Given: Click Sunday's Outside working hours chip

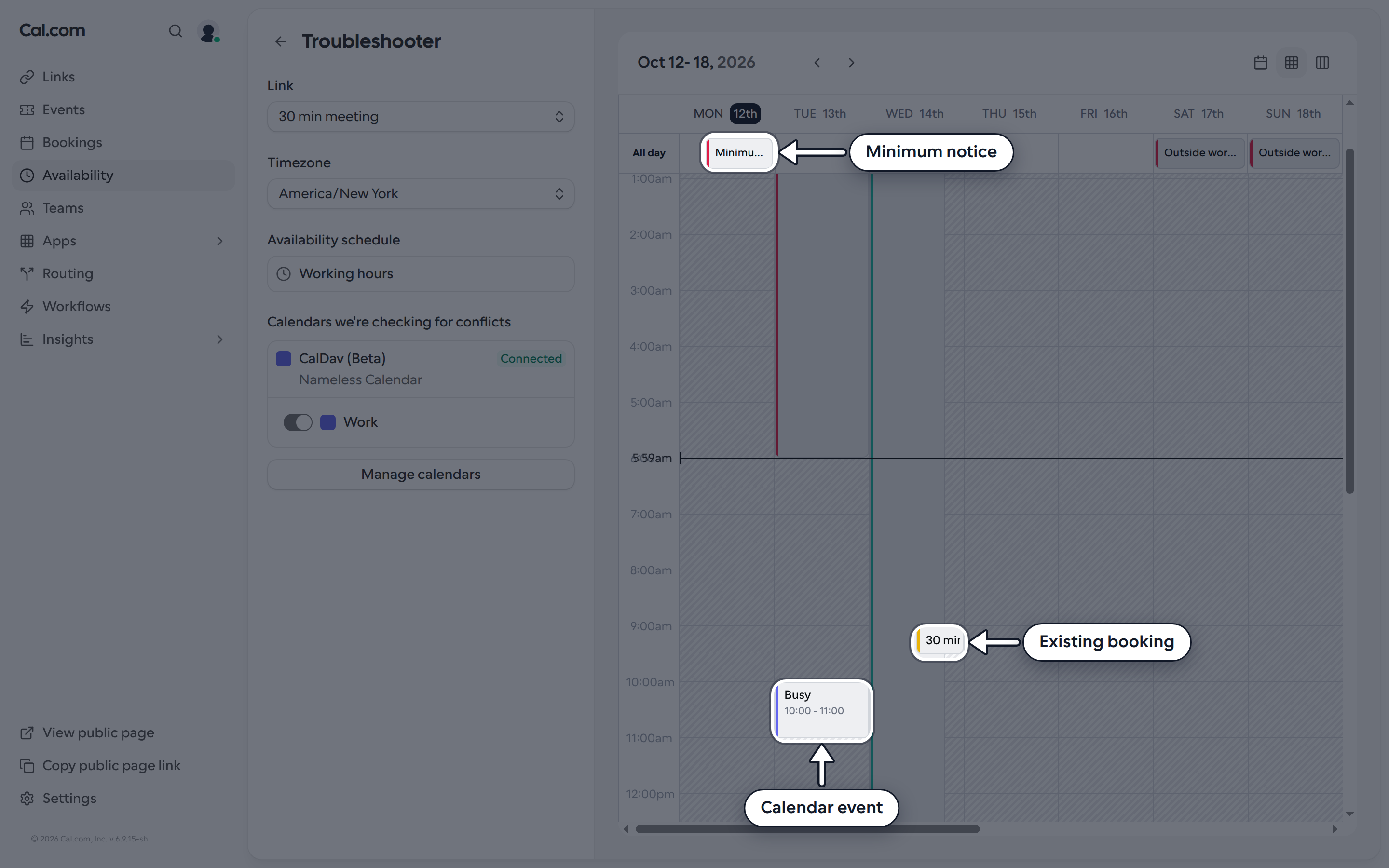Looking at the screenshot, I should [1294, 153].
